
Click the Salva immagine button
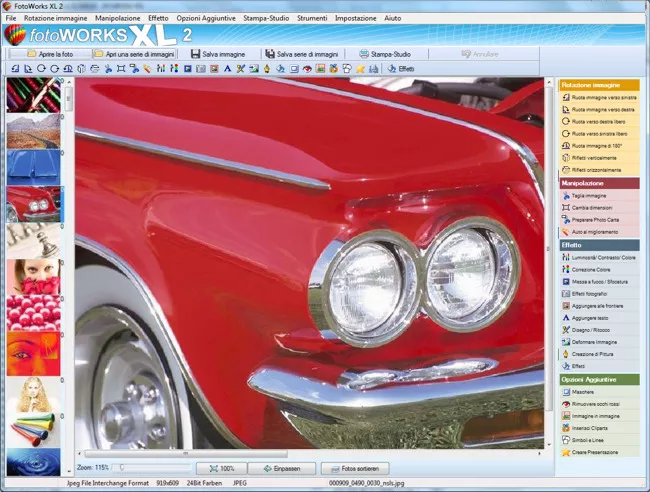click(218, 54)
